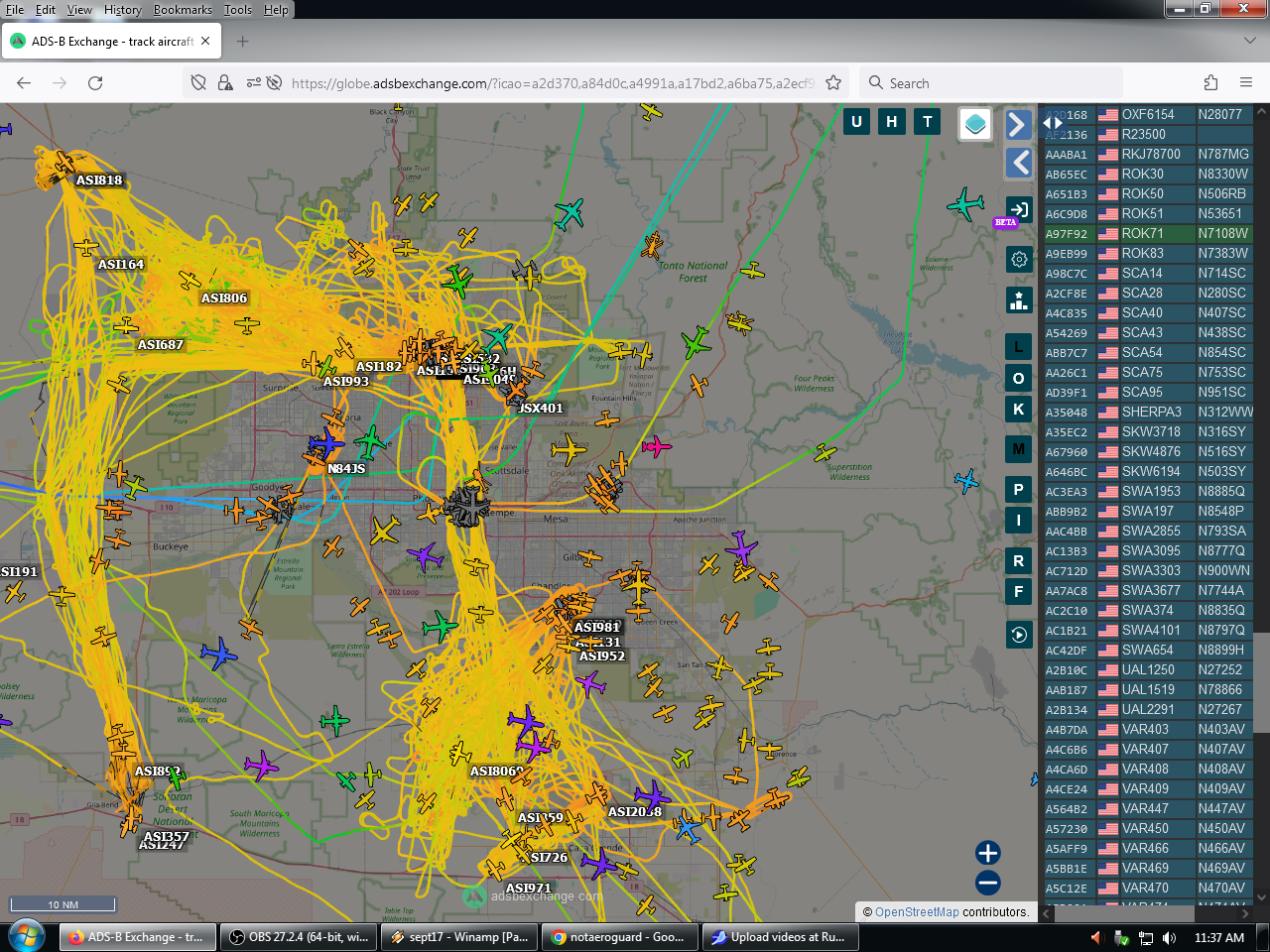The height and width of the screenshot is (952, 1270).
Task: Select SWA1953 aircraft row
Action: [x=1148, y=492]
